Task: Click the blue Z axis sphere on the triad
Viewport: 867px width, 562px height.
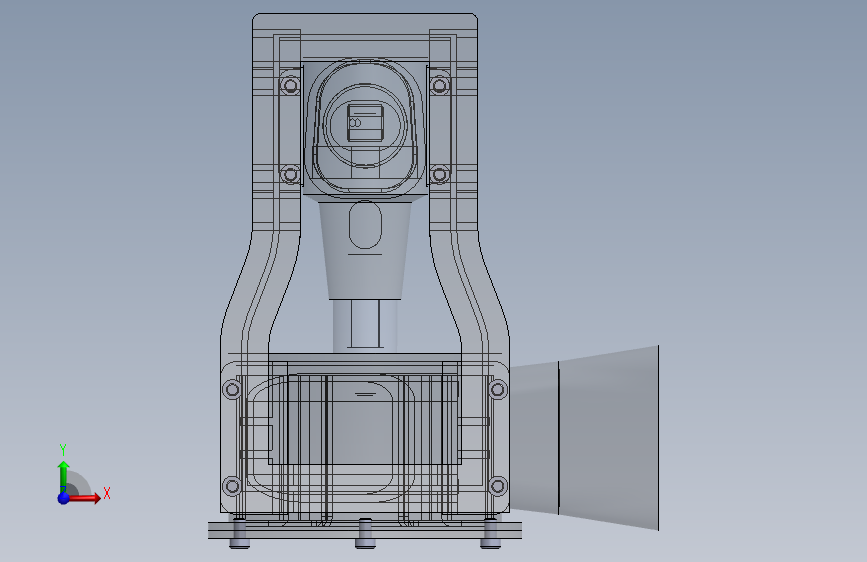Action: [64, 498]
